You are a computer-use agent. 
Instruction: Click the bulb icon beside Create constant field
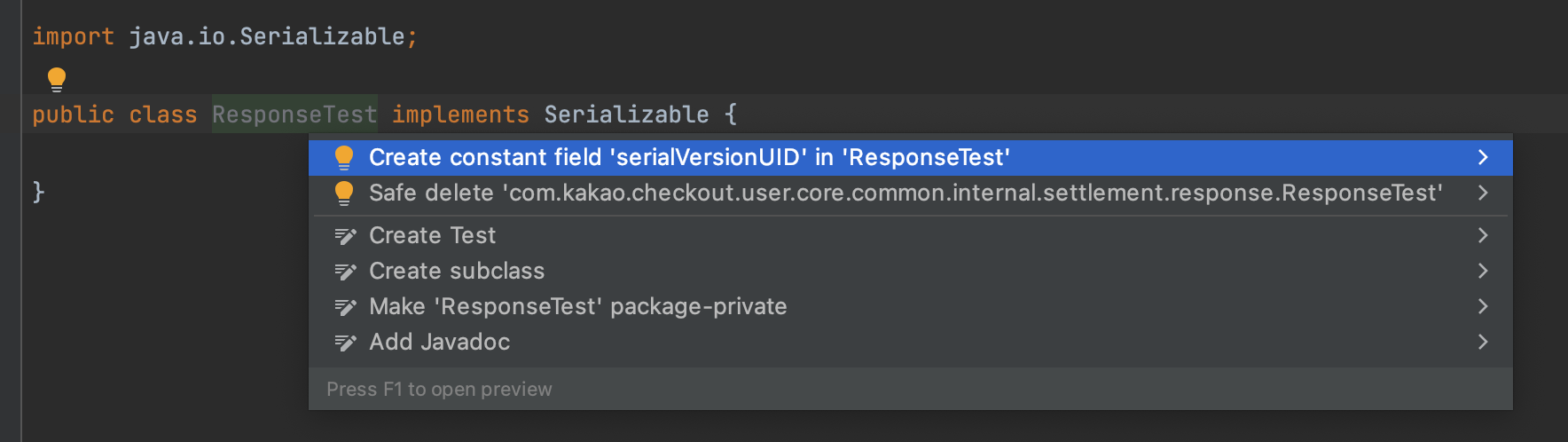(344, 158)
